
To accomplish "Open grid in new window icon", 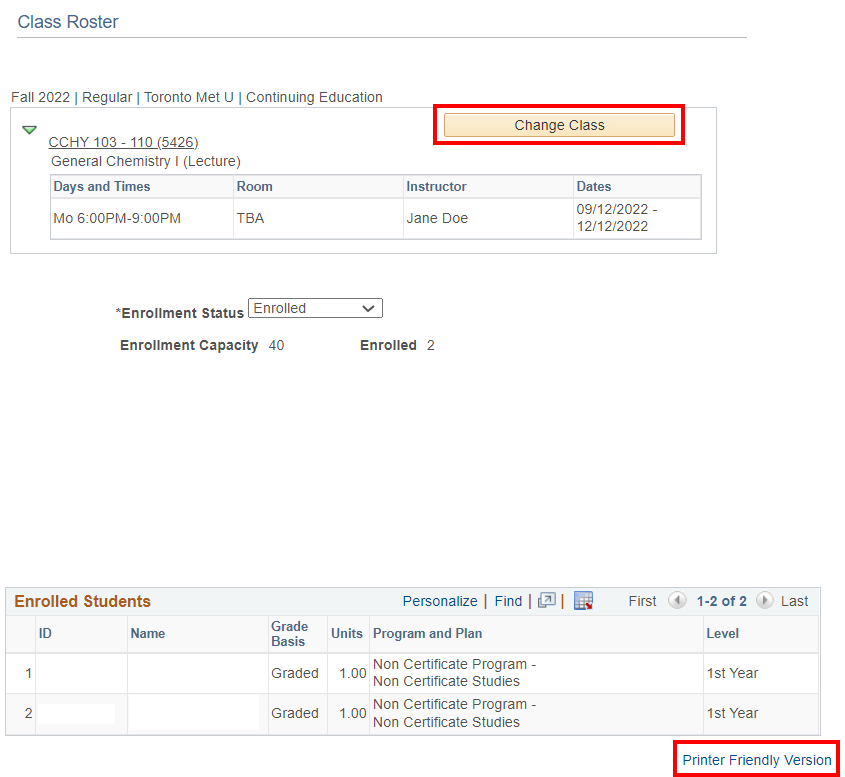I will click(546, 601).
